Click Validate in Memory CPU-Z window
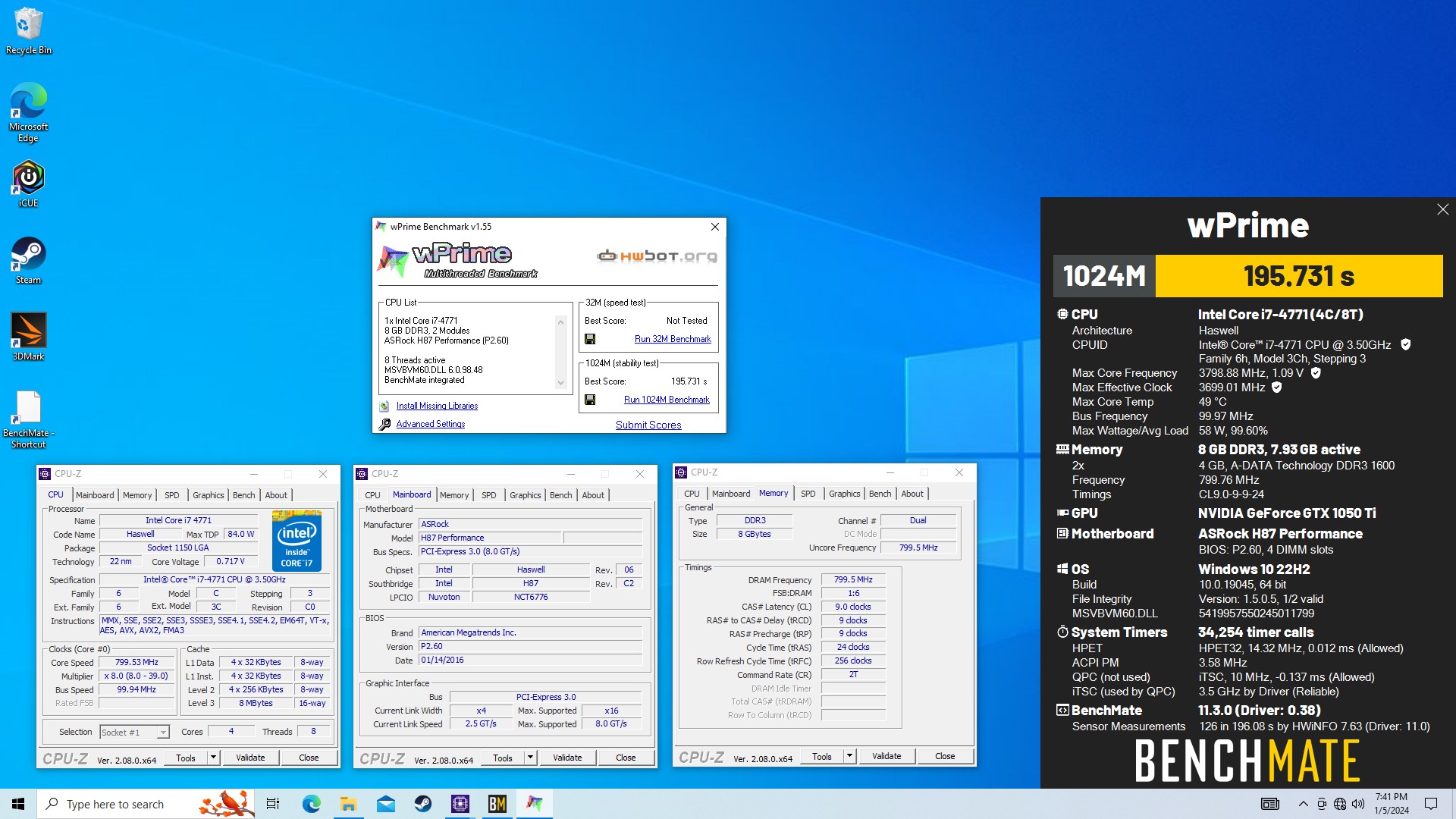Image resolution: width=1456 pixels, height=819 pixels. (886, 756)
